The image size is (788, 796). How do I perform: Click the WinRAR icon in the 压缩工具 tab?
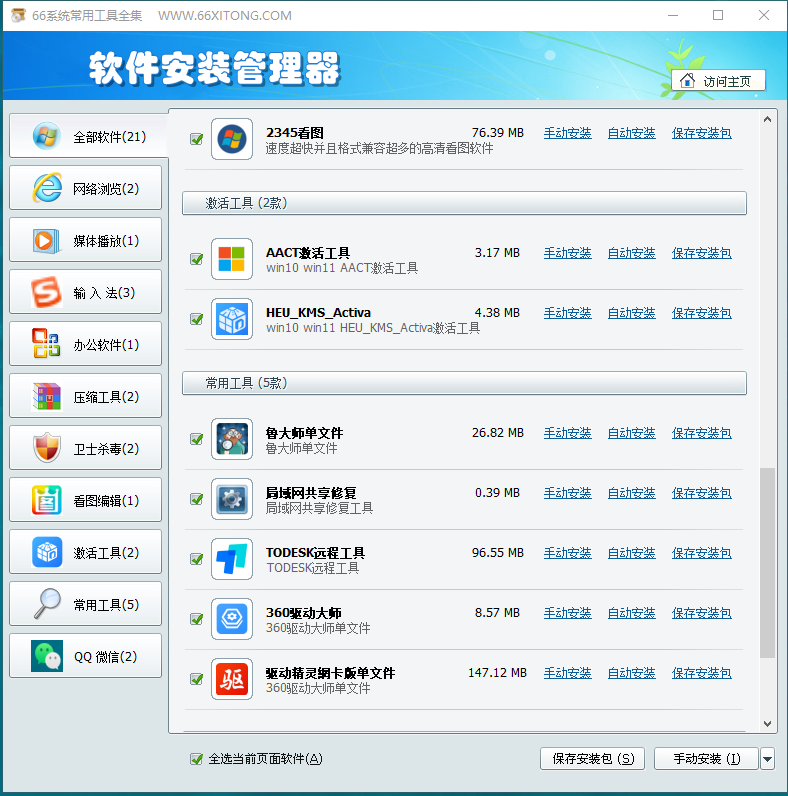47,396
